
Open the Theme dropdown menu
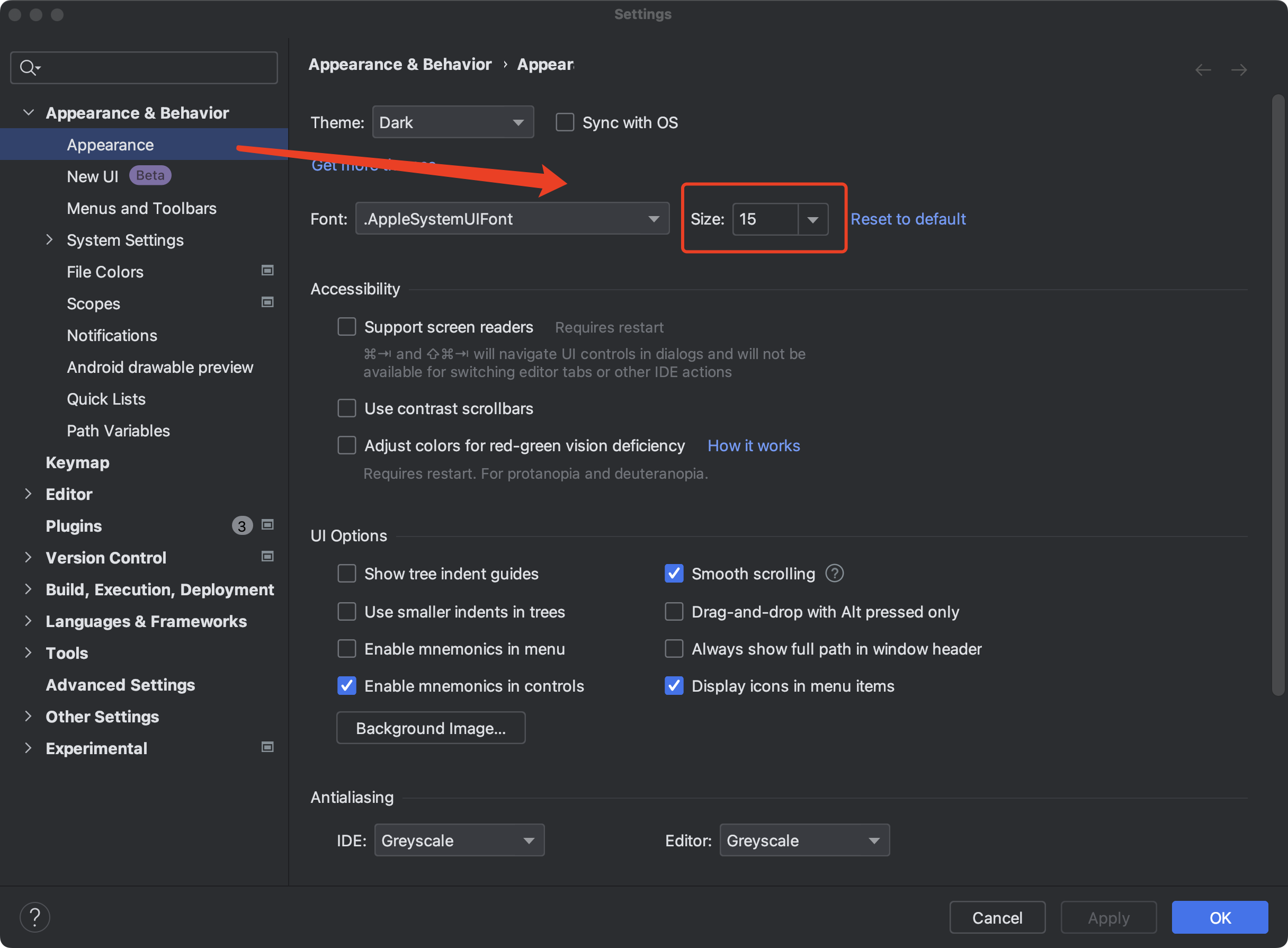452,122
